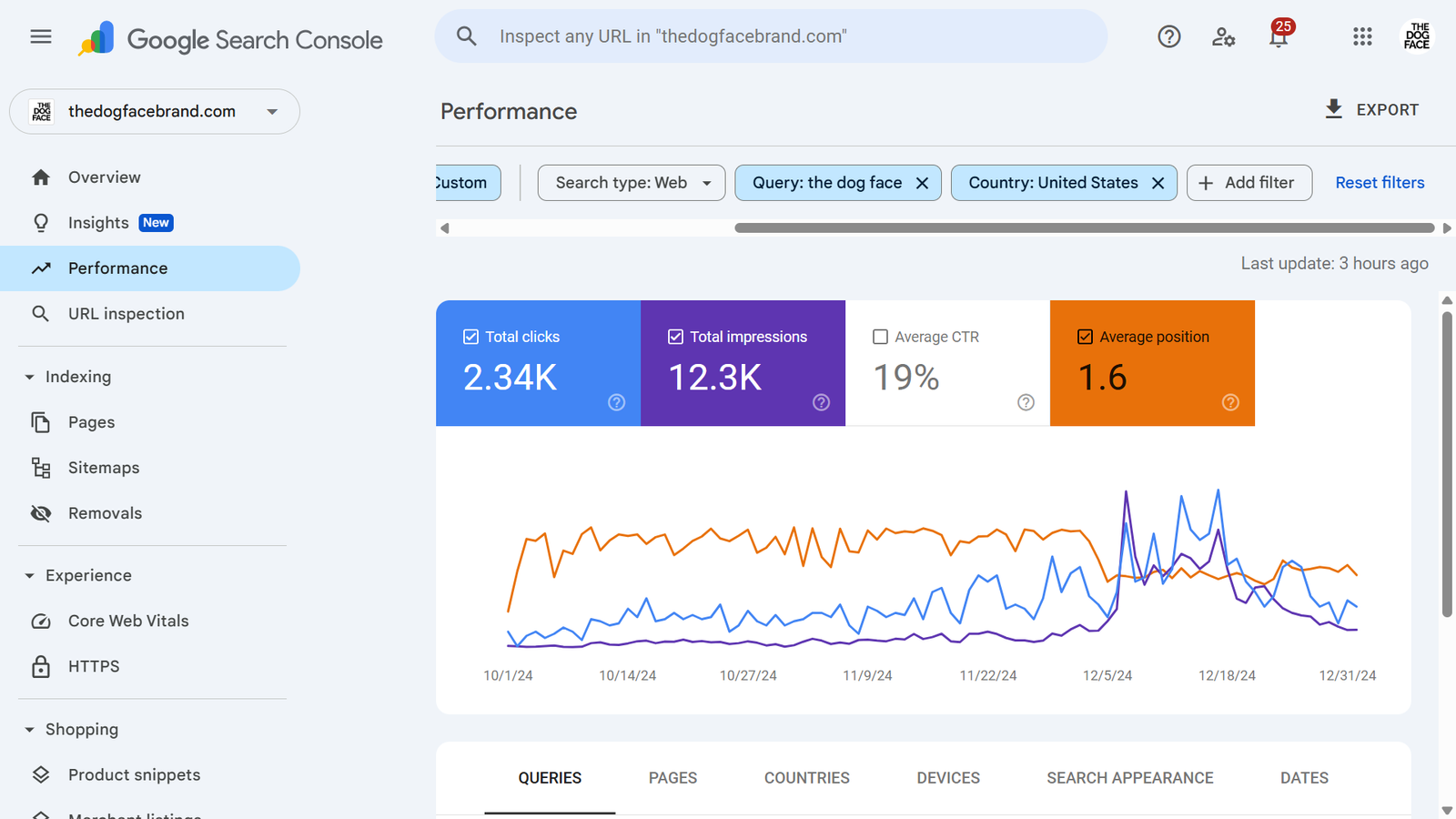Click the page vertical scrollbar thumb
This screenshot has height=819, width=1456.
tap(1447, 464)
